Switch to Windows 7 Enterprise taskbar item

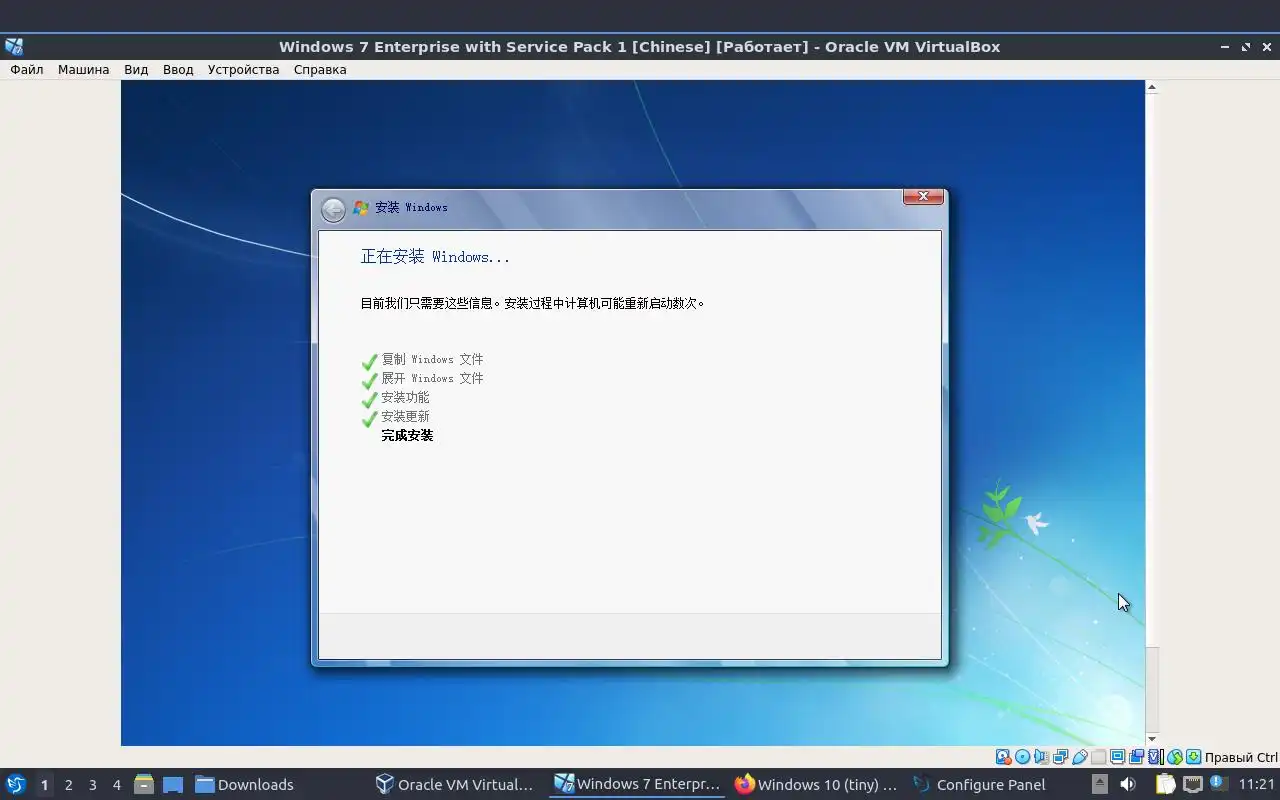point(637,784)
